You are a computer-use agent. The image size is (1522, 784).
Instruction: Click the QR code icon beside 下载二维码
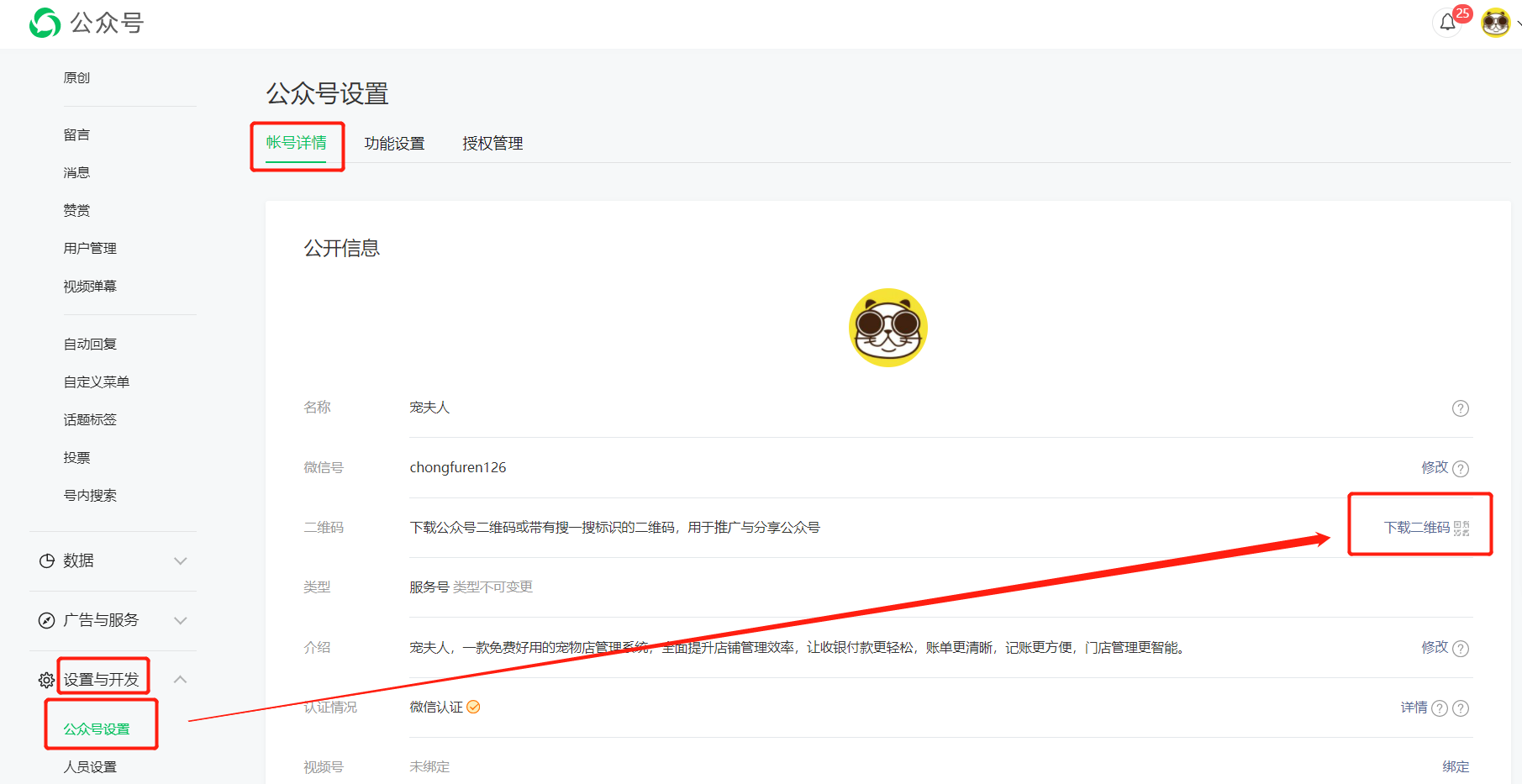point(1461,528)
